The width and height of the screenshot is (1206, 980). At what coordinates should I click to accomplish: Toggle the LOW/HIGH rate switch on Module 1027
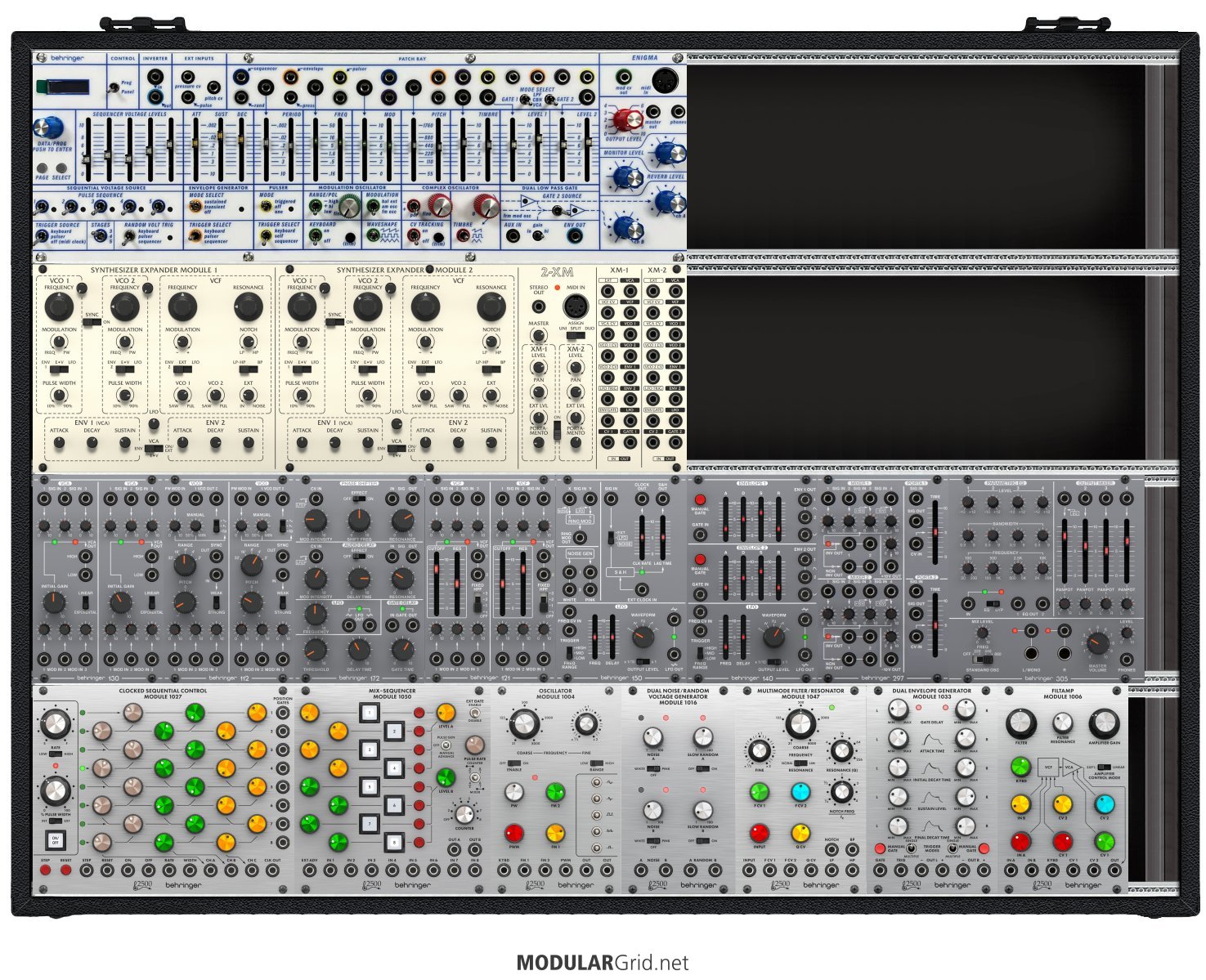coord(55,754)
